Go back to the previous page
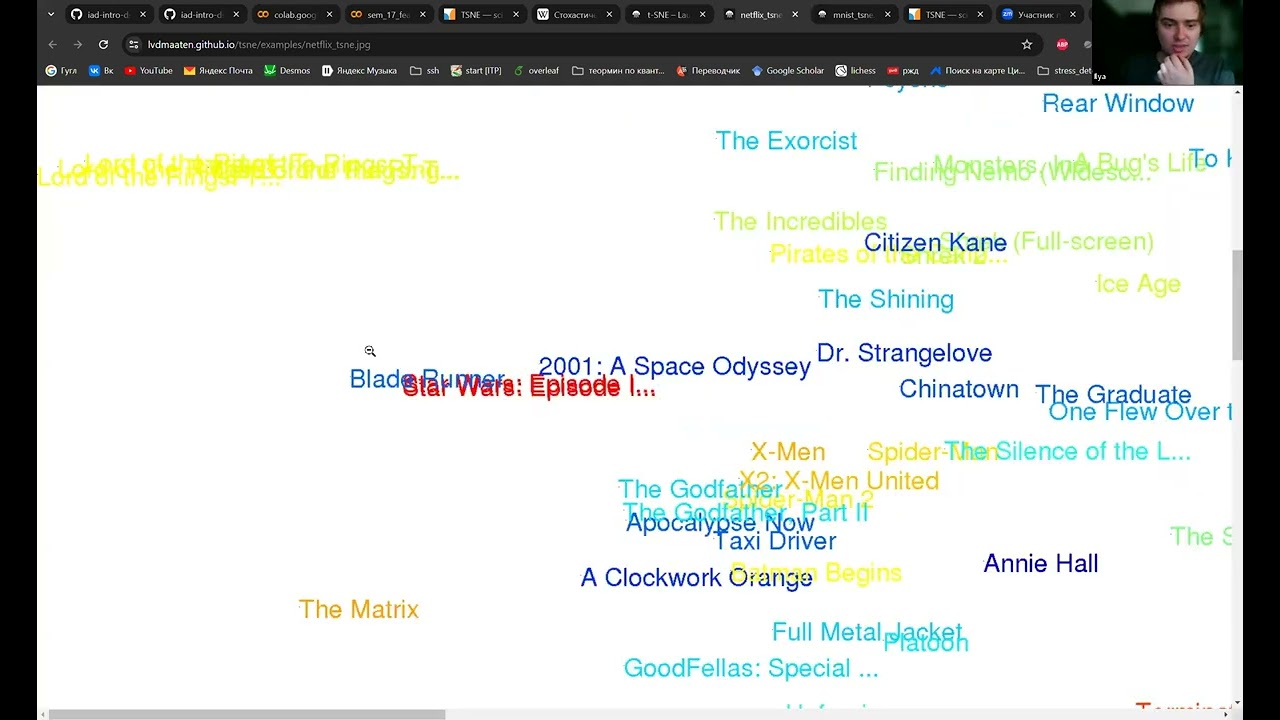The height and width of the screenshot is (720, 1280). click(x=52, y=45)
